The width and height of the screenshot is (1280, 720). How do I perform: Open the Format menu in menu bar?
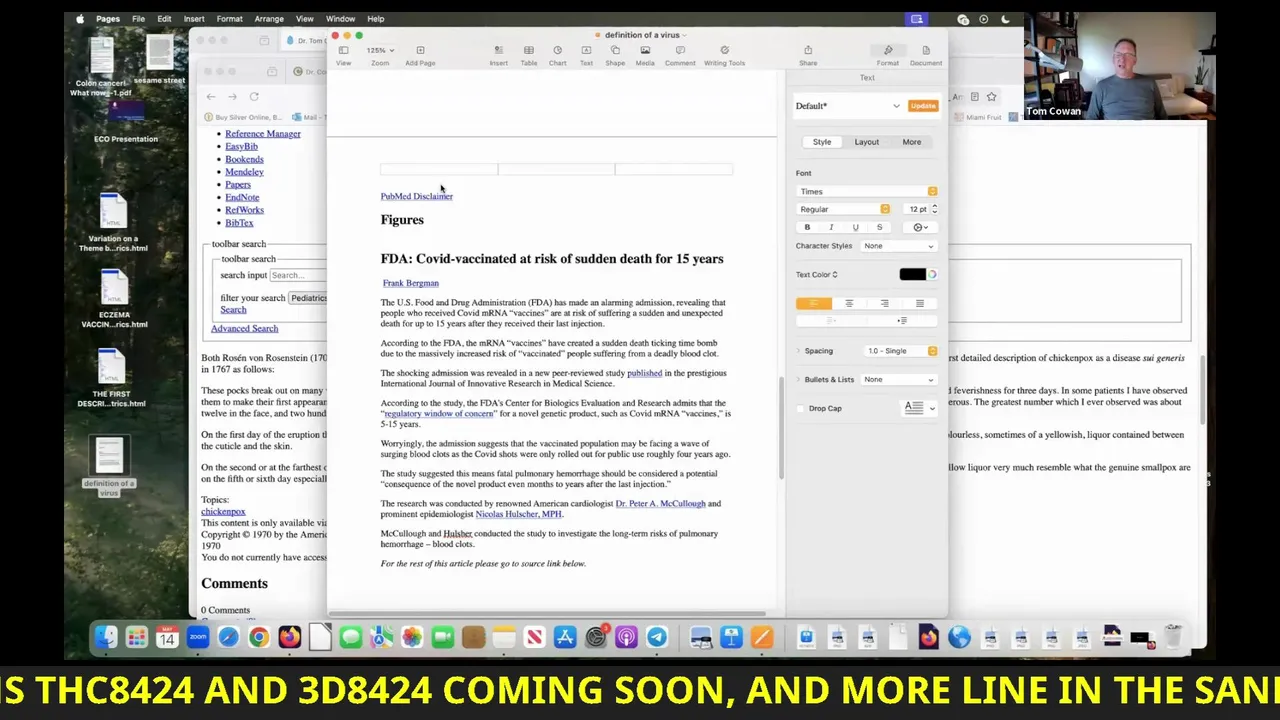point(229,19)
